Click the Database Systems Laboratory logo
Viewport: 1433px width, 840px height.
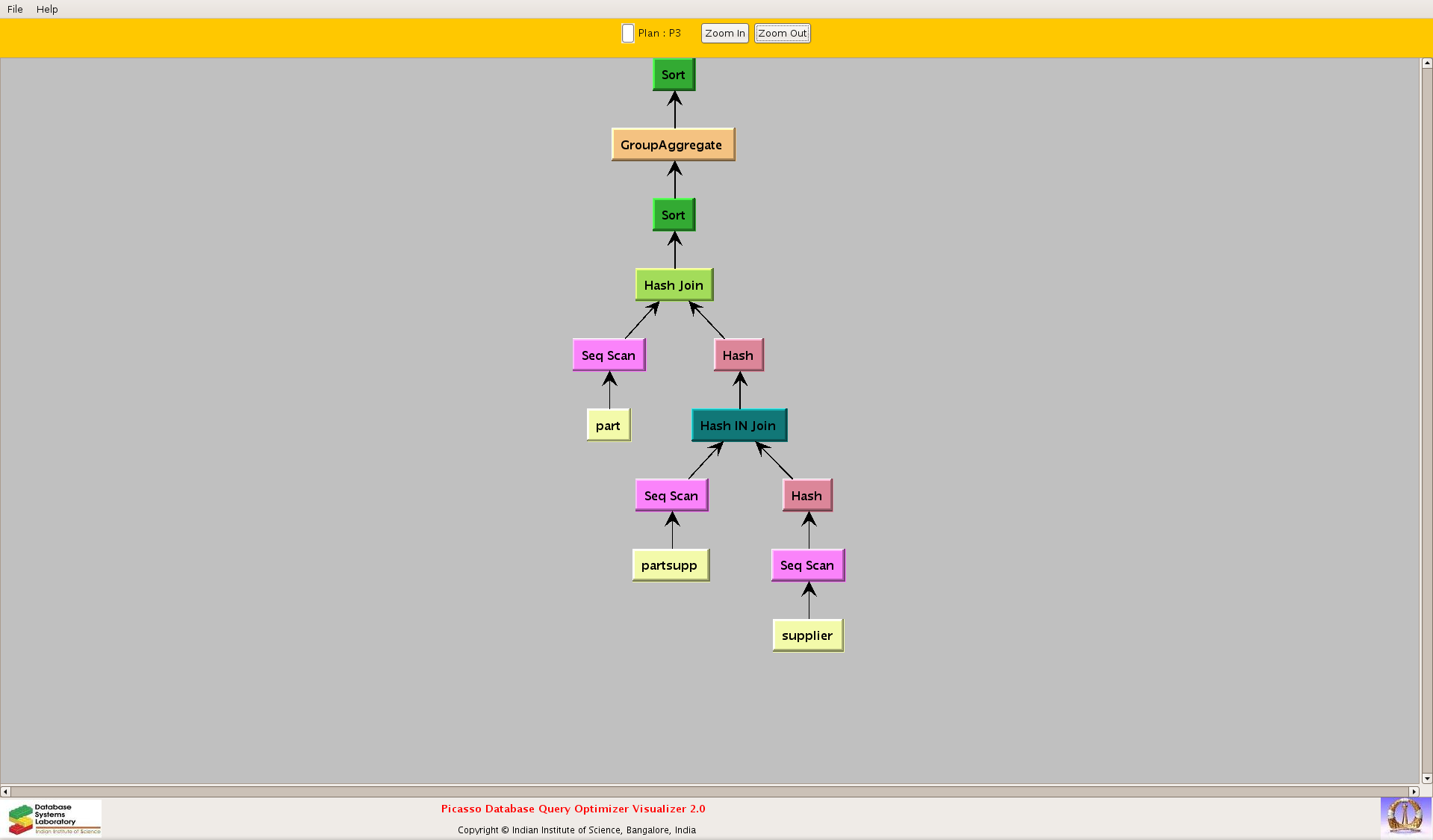tap(55, 818)
